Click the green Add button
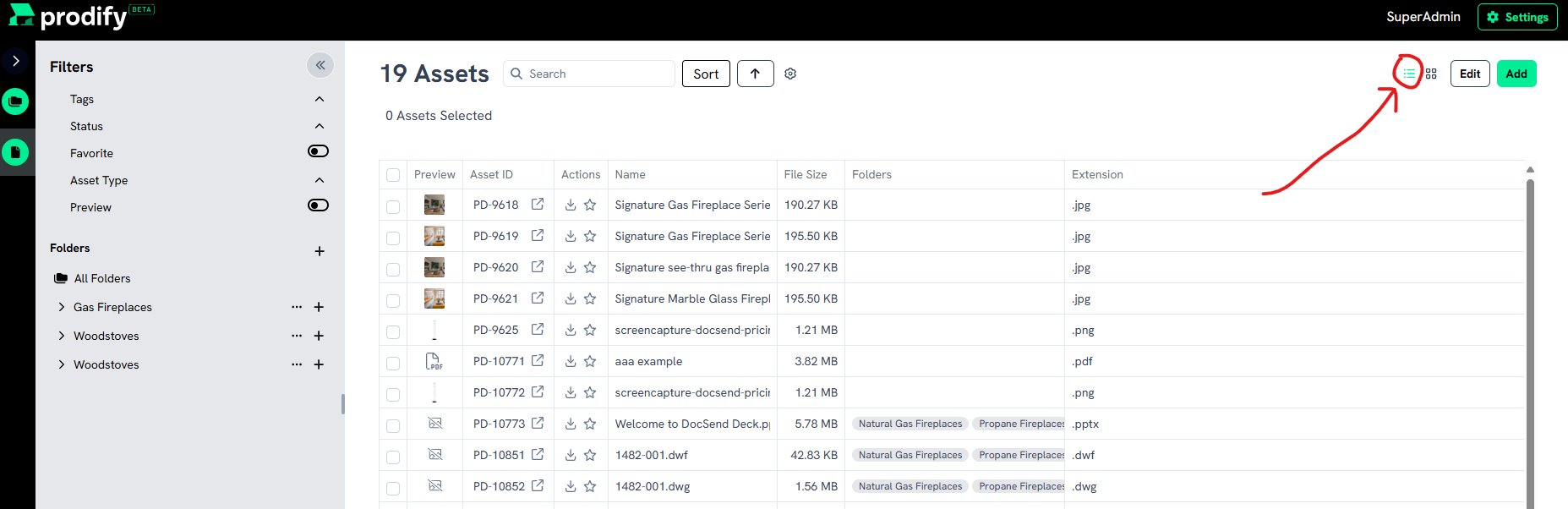The image size is (1568, 509). (x=1516, y=74)
